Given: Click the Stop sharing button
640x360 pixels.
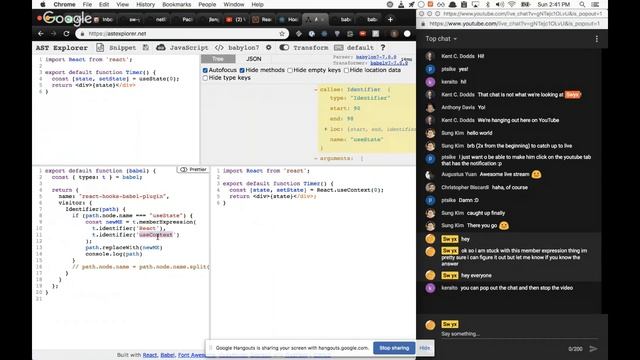Looking at the screenshot, I should pos(394,348).
